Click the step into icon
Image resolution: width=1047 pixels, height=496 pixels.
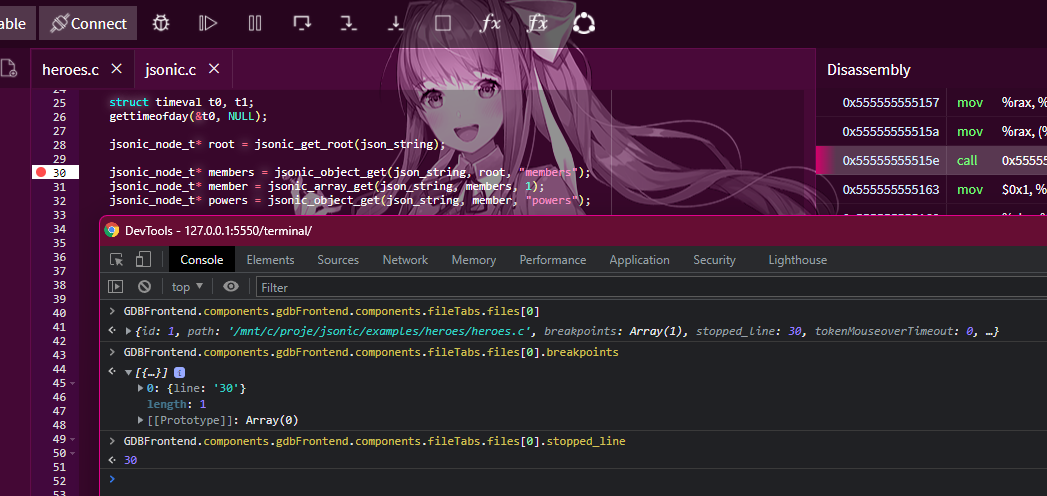tap(349, 23)
